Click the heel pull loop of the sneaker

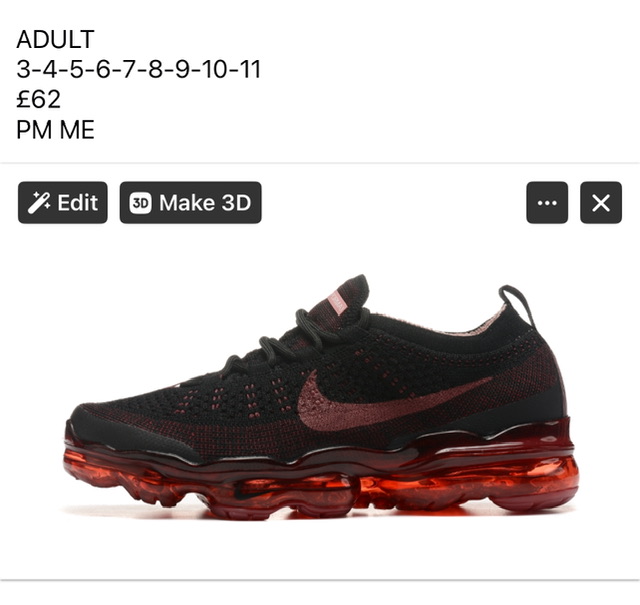coord(516,304)
